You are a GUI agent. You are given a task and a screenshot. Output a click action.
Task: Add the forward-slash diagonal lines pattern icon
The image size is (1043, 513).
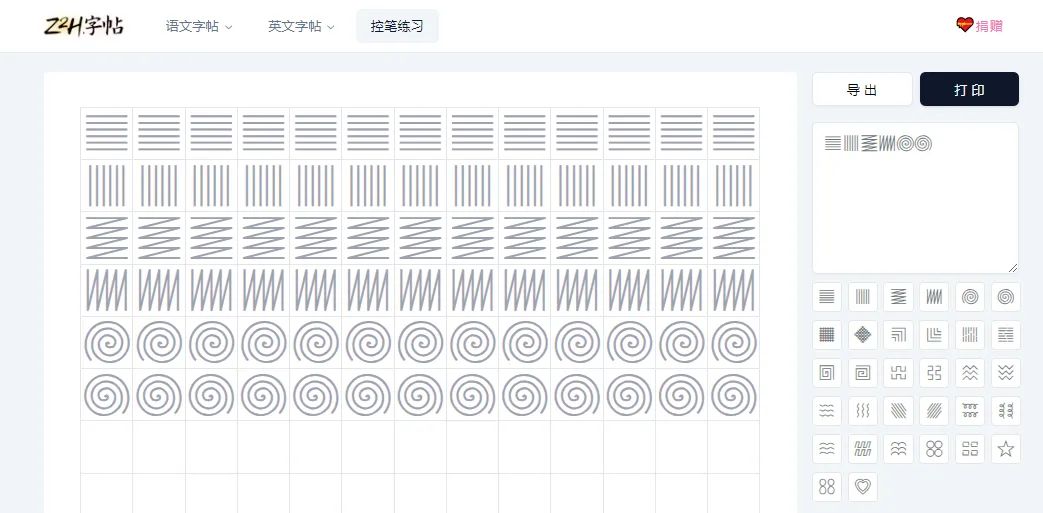pos(934,411)
